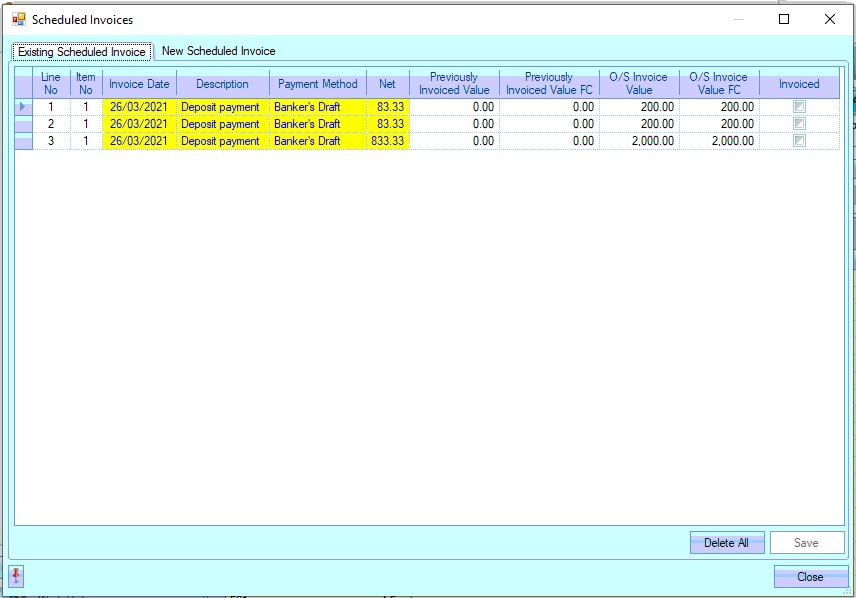Open Payment Method cell for line 3

pyautogui.click(x=318, y=141)
